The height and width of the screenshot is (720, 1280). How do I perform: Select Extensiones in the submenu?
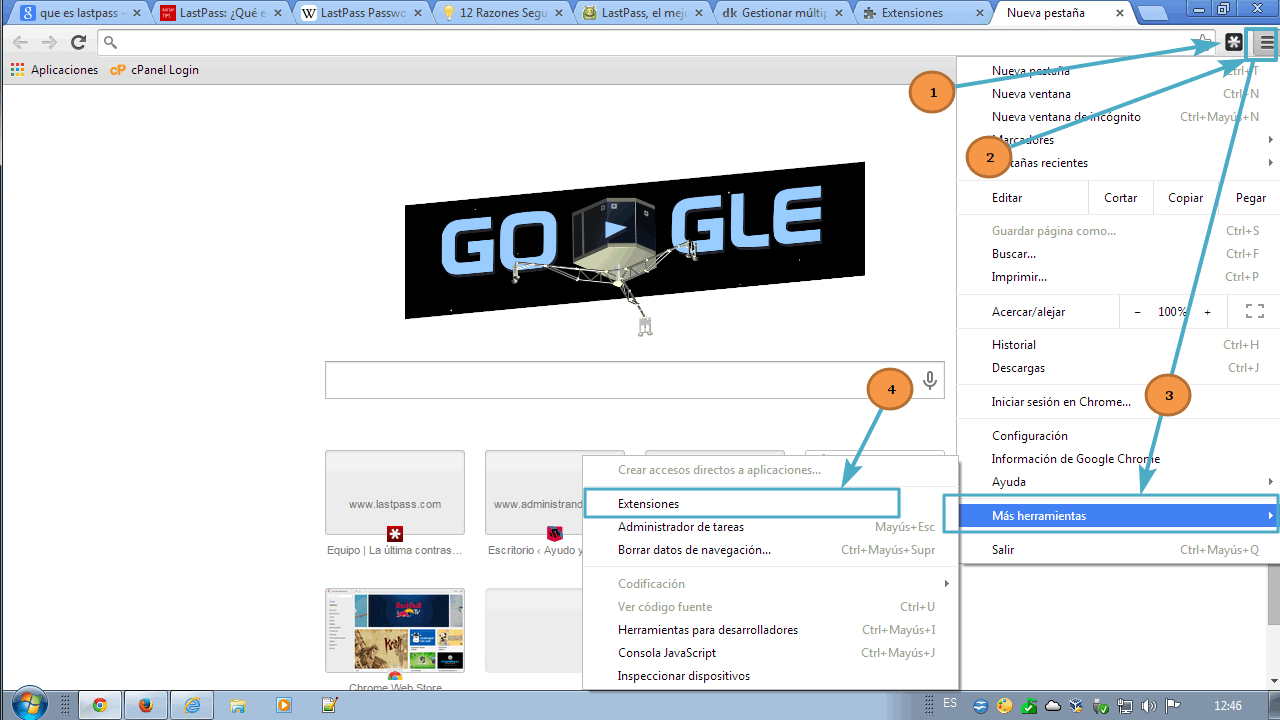point(770,504)
